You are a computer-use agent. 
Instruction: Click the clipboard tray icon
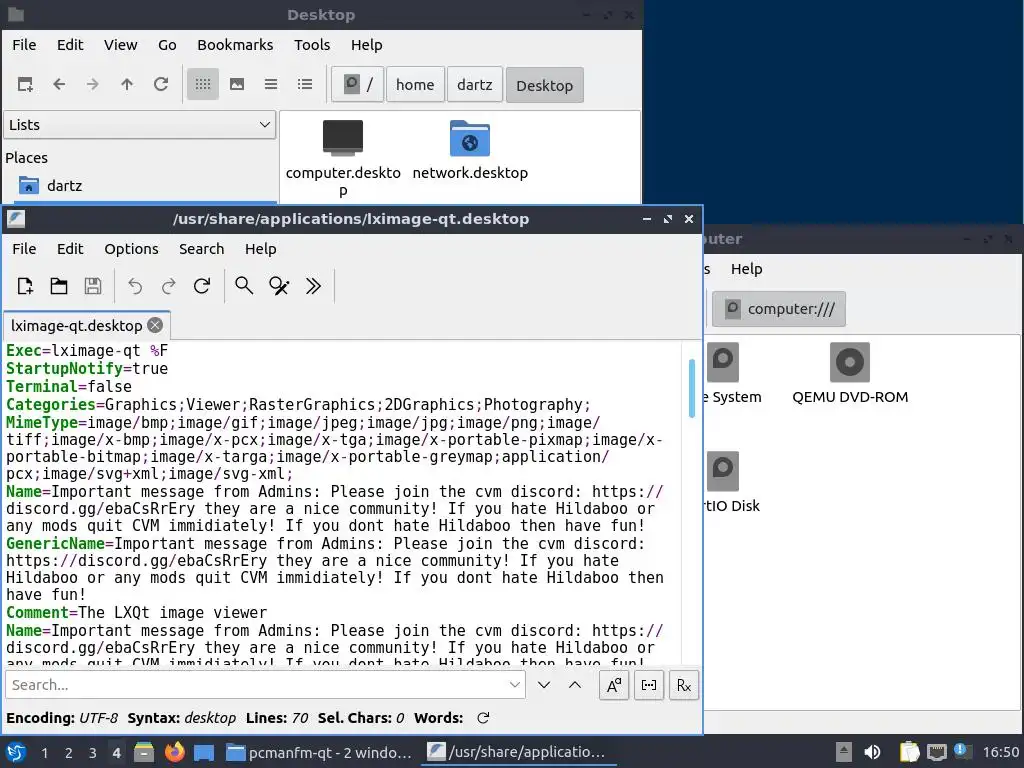(909, 752)
